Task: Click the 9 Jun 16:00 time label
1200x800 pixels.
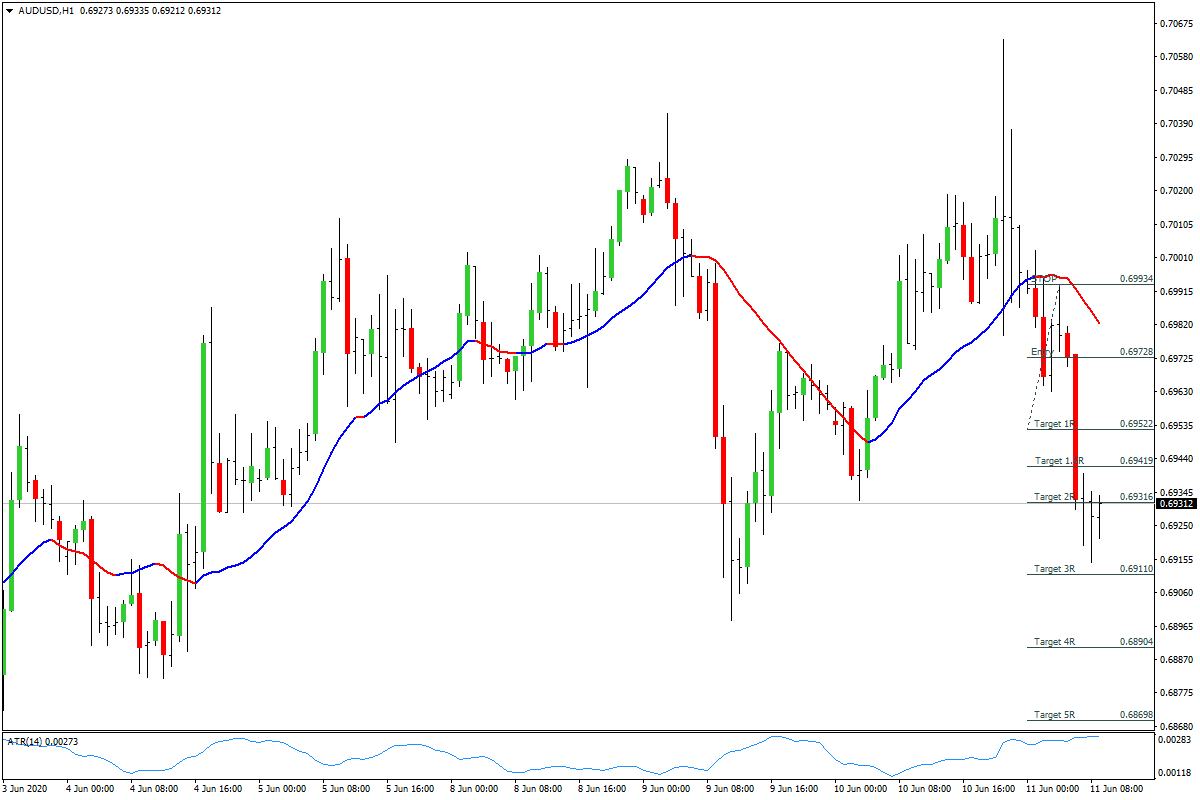Action: pos(796,789)
